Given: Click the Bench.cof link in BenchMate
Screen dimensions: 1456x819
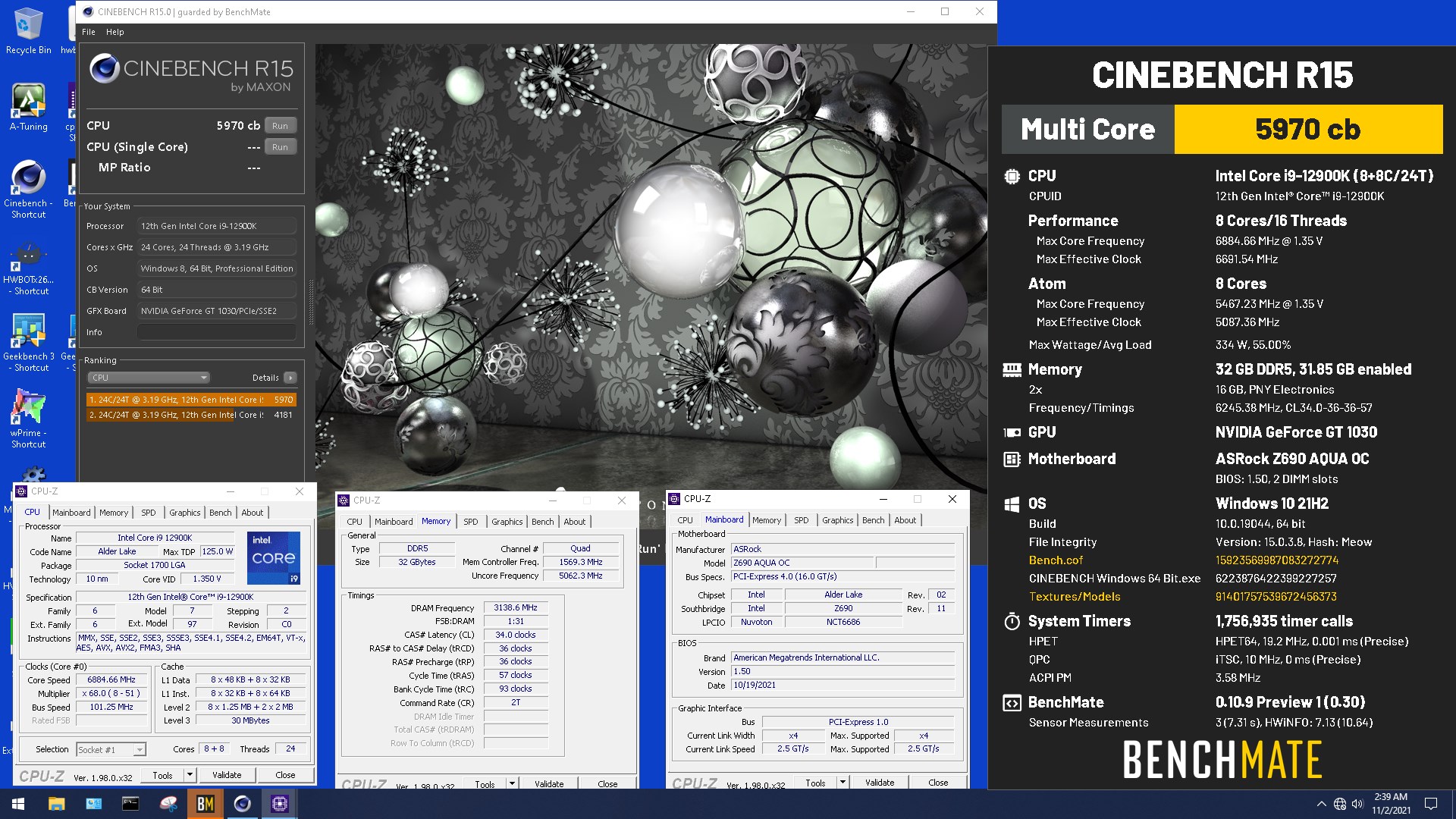Looking at the screenshot, I should (x=1056, y=560).
